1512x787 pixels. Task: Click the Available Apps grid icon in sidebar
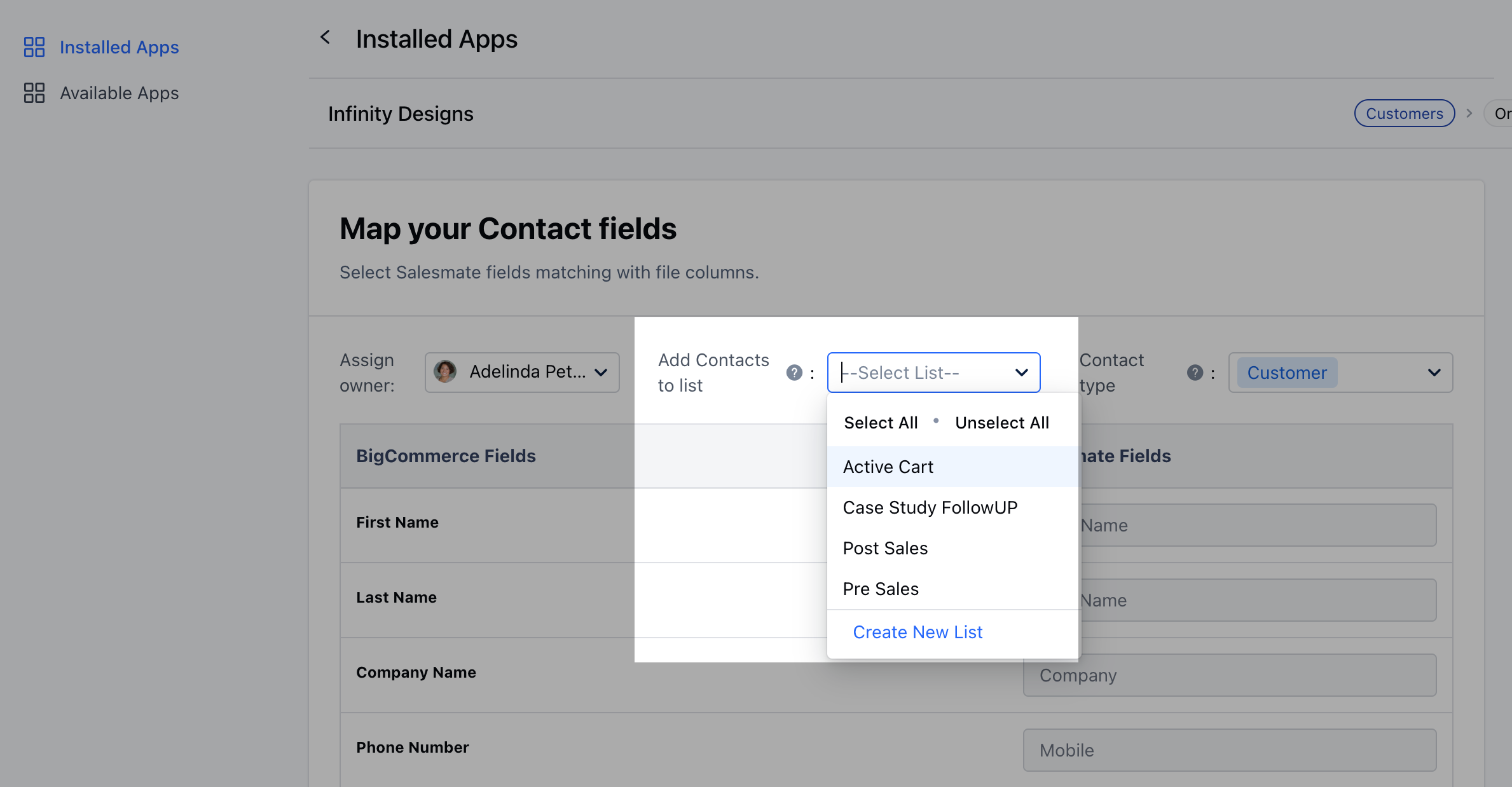(x=34, y=93)
